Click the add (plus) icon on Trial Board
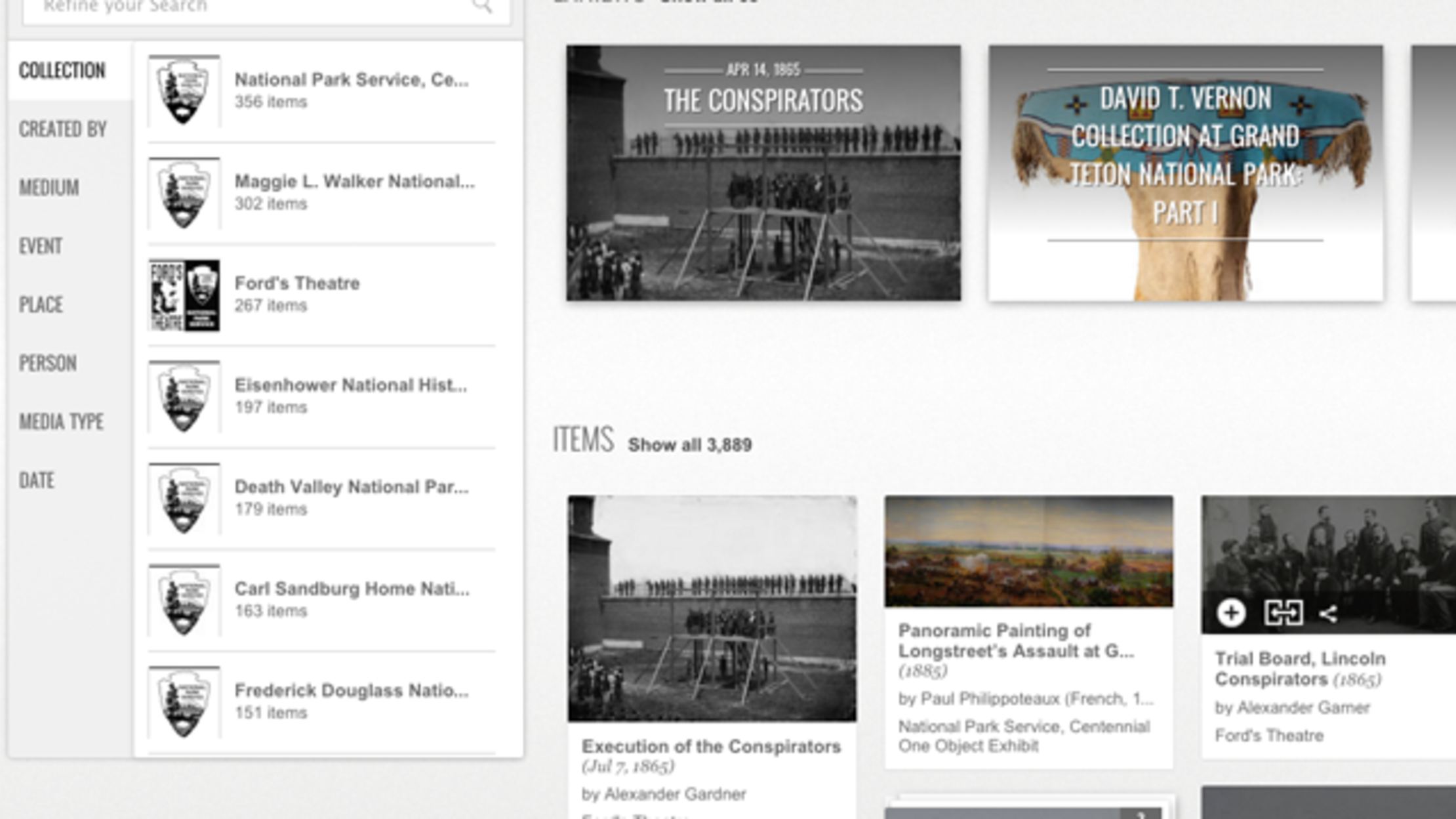Viewport: 1456px width, 819px height. 1231,614
